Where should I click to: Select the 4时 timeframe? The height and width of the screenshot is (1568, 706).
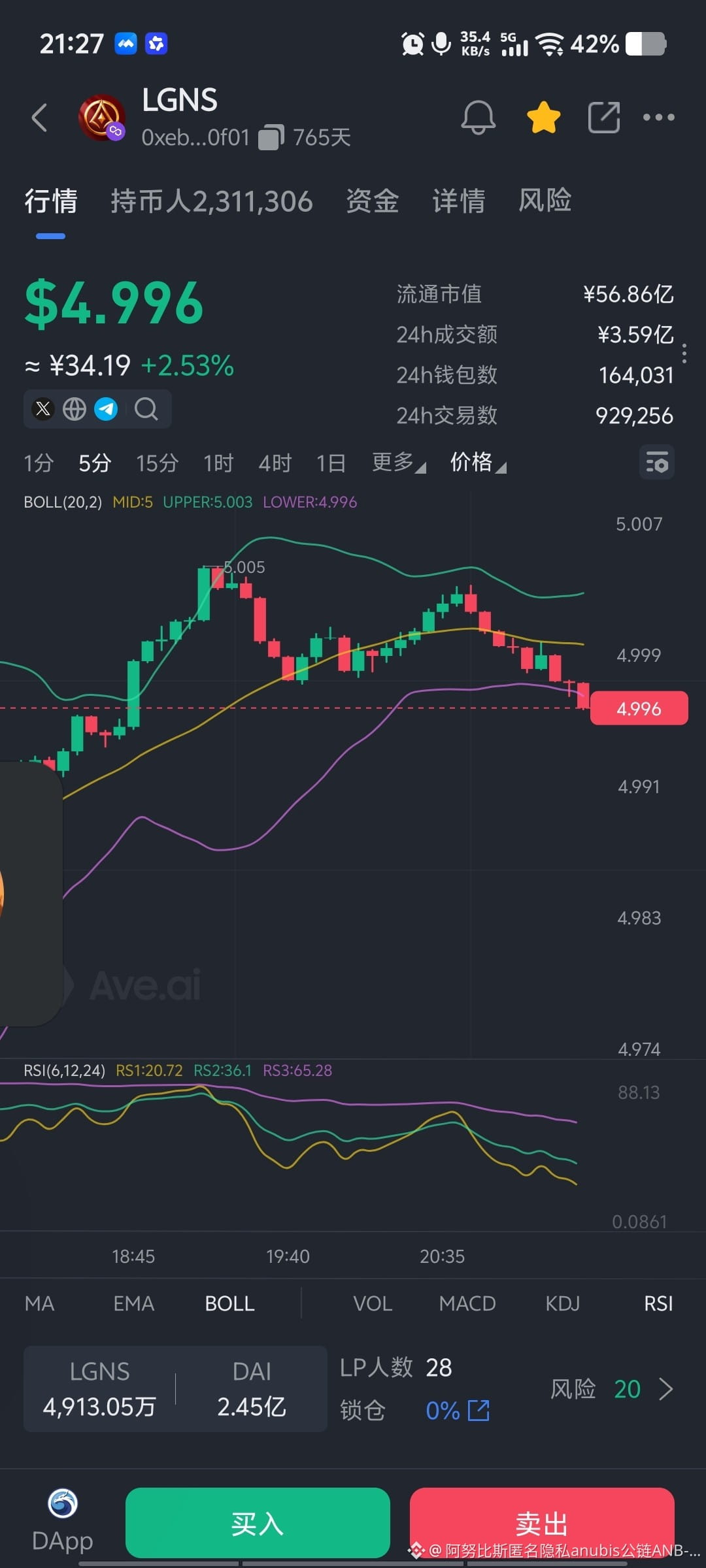tap(275, 463)
